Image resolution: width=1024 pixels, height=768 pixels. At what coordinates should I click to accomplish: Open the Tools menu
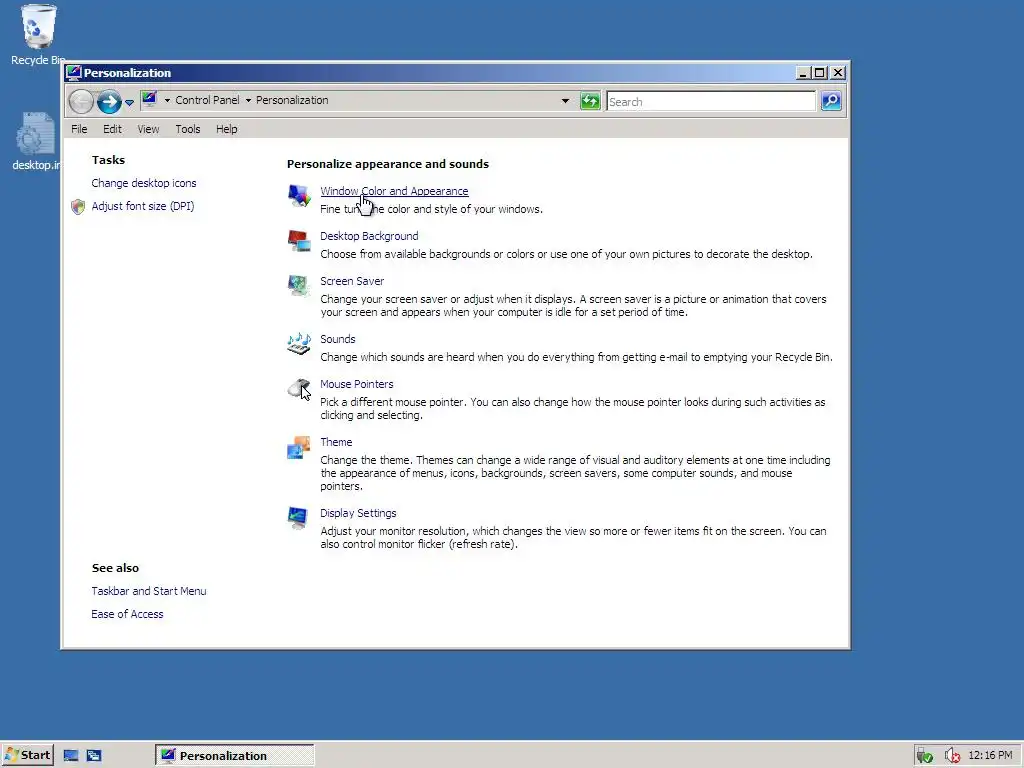(x=187, y=129)
